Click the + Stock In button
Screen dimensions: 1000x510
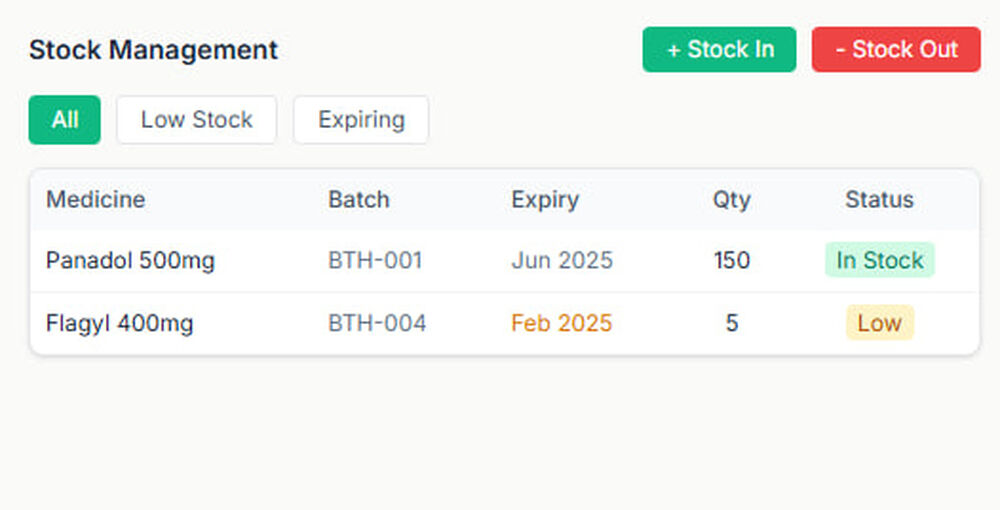point(719,50)
